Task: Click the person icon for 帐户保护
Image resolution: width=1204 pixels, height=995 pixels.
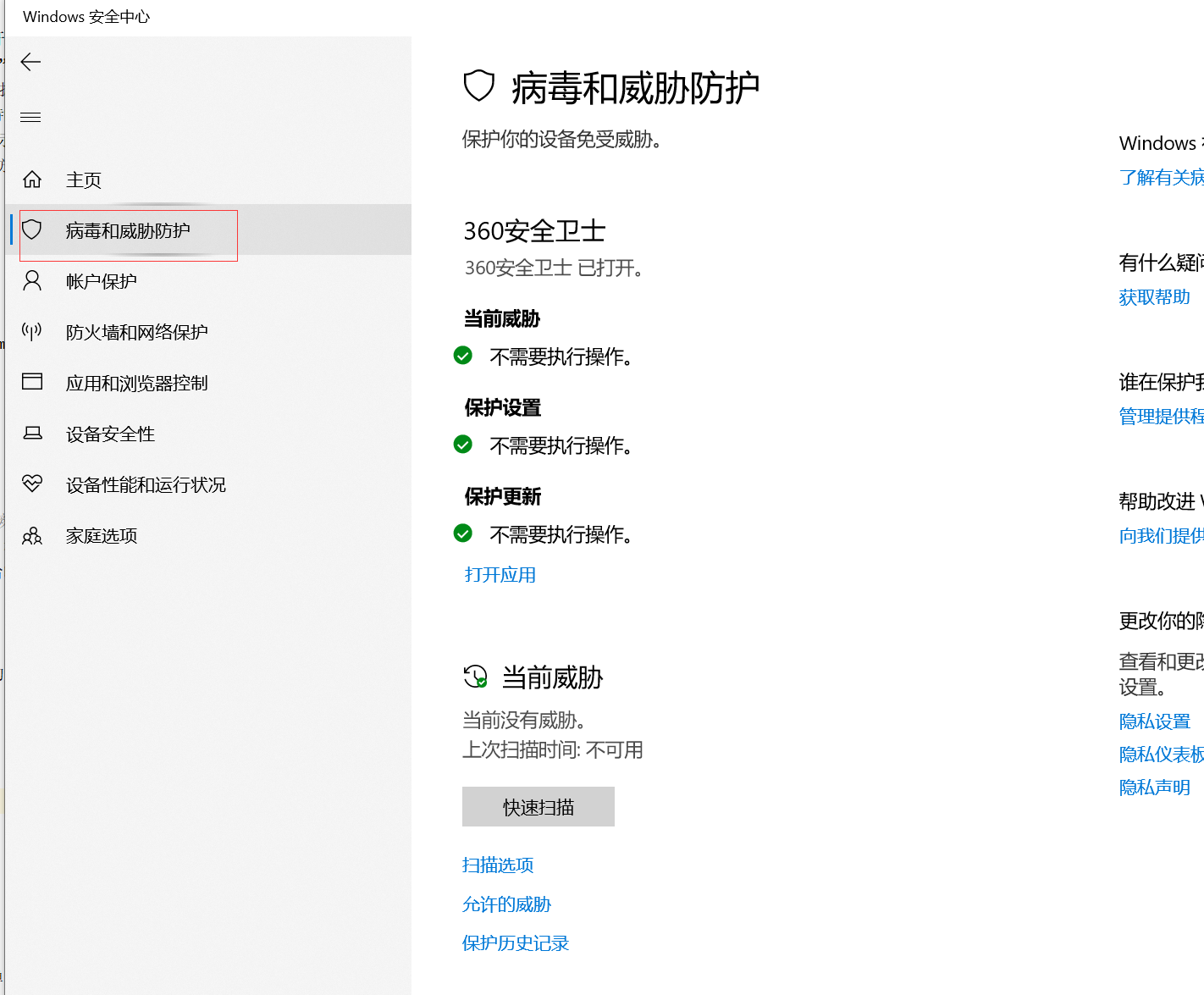Action: pyautogui.click(x=32, y=281)
